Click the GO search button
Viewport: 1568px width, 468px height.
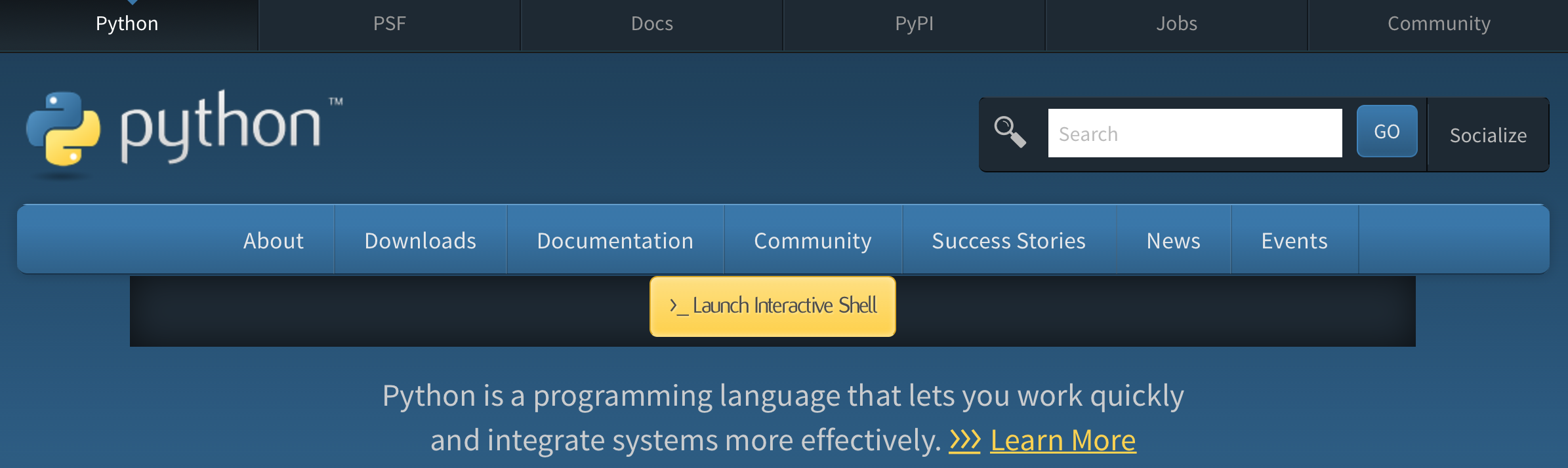point(1387,131)
